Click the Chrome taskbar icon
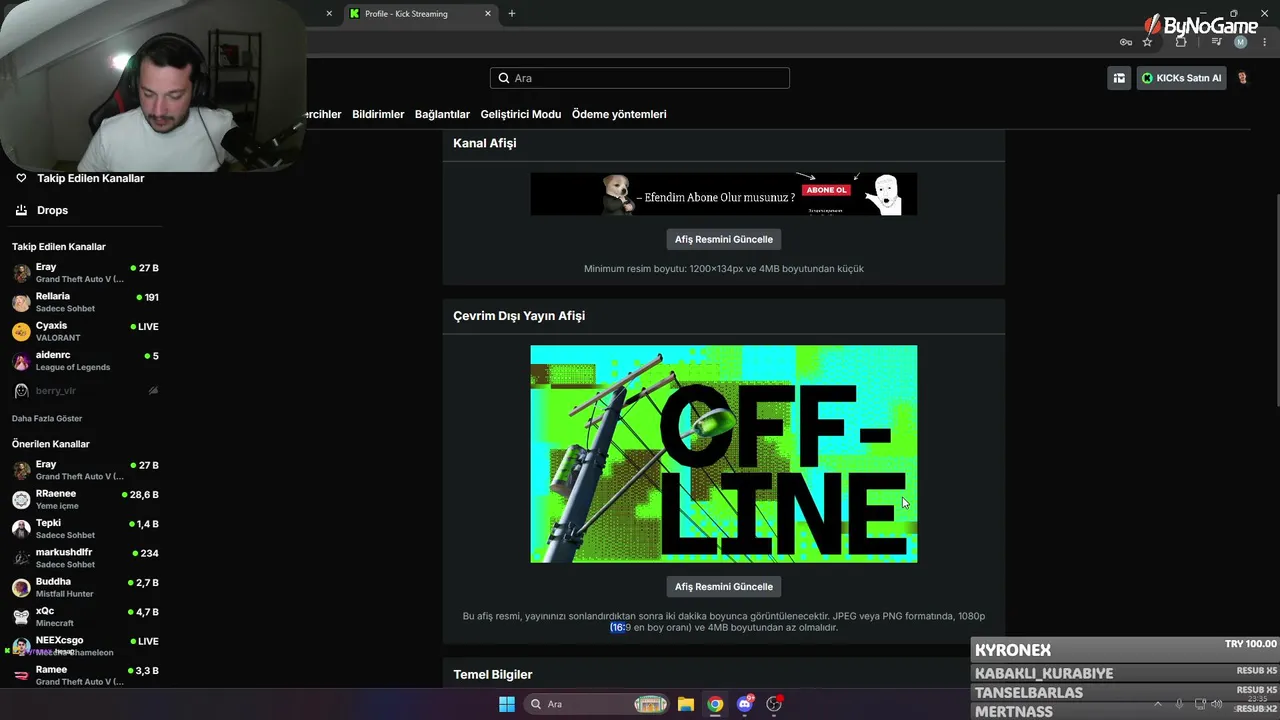The image size is (1280, 720). tap(715, 704)
